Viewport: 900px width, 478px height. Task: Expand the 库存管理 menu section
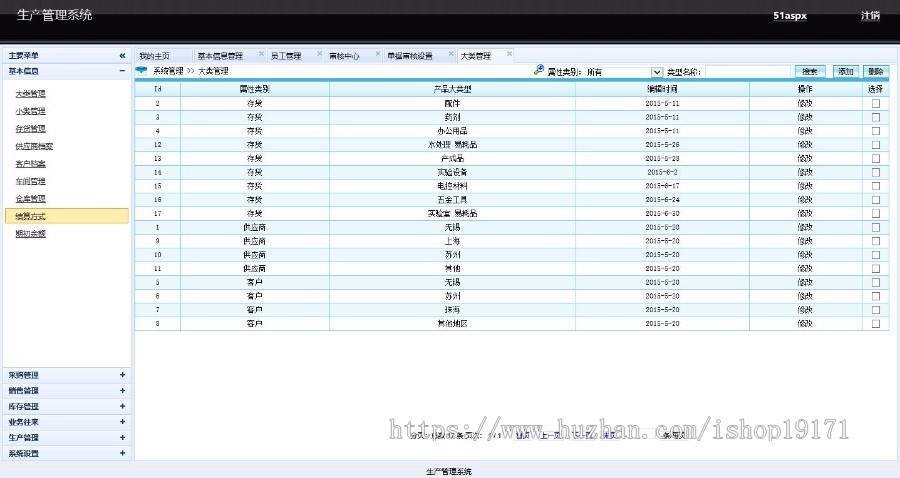pyautogui.click(x=122, y=406)
